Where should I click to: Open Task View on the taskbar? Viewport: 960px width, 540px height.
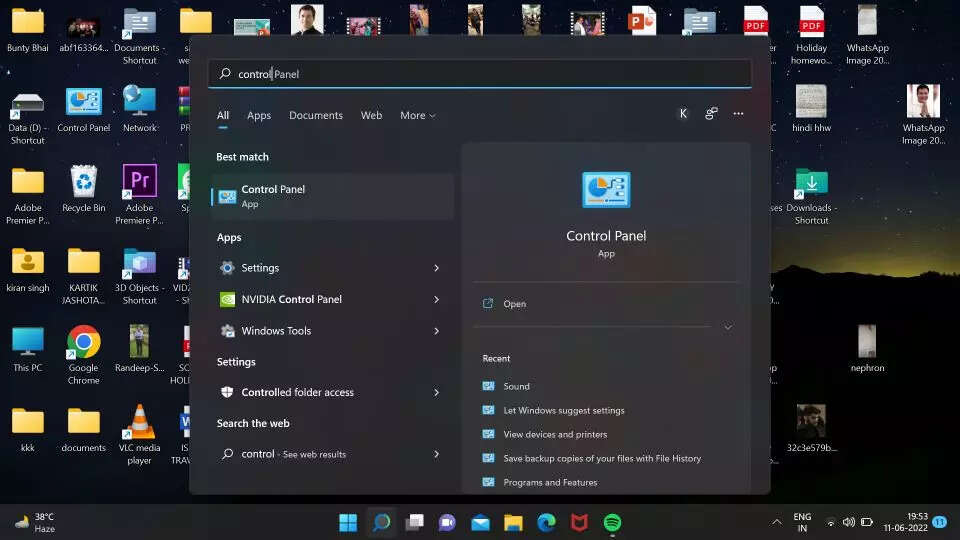click(x=414, y=522)
